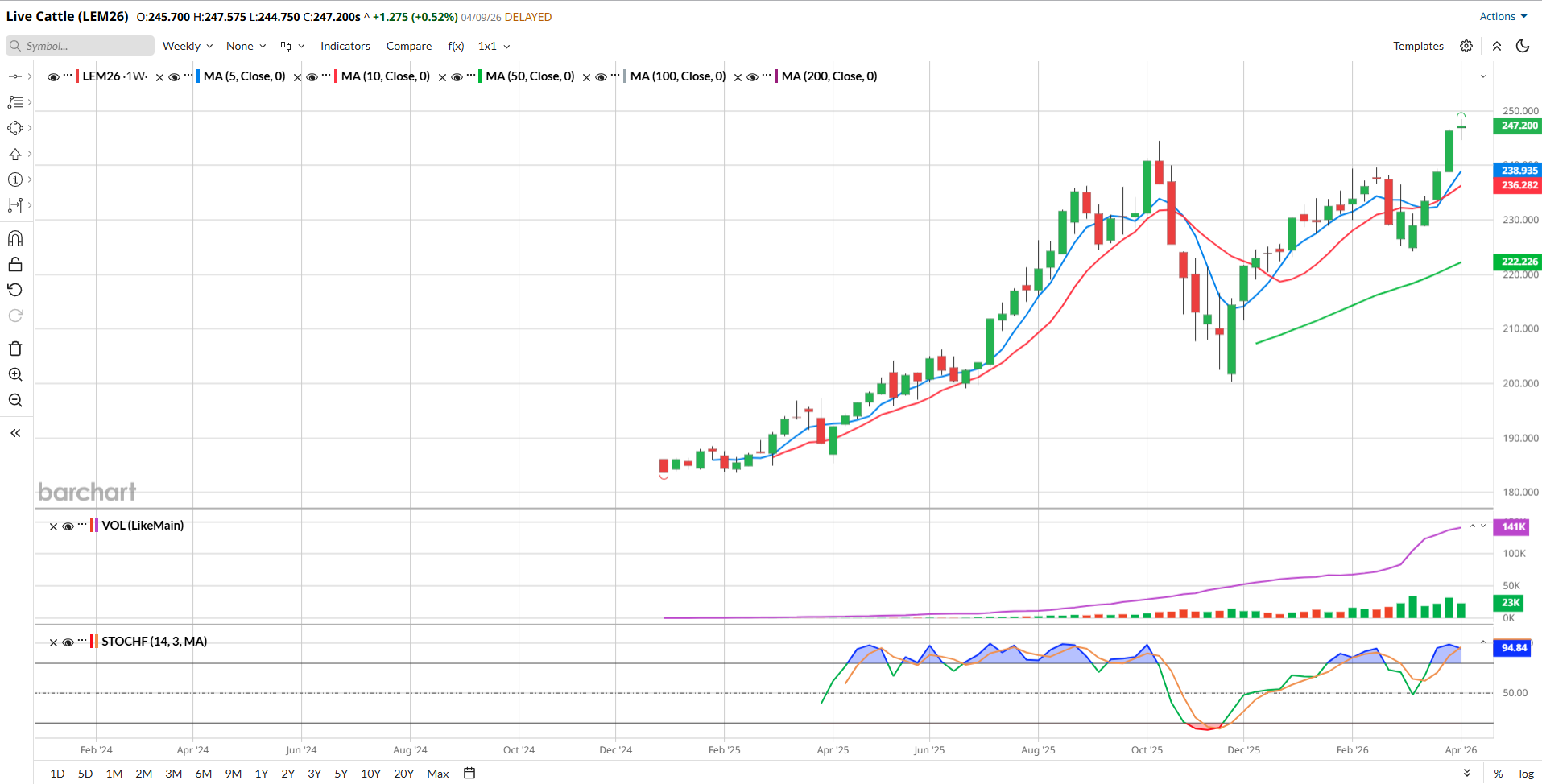Toggle visibility of VOL indicator
This screenshot has height=784, width=1542.
68,526
